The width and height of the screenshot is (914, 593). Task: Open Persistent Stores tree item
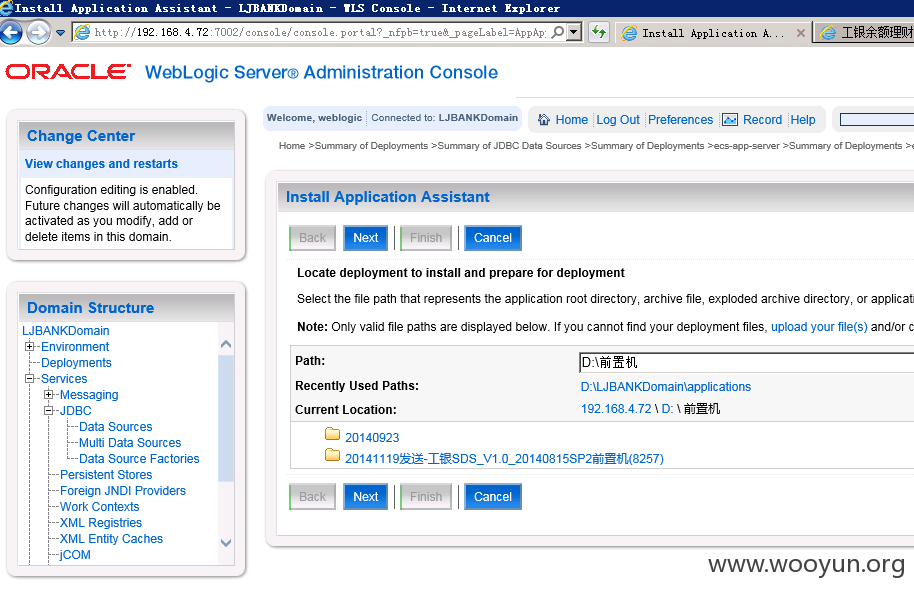pyautogui.click(x=106, y=475)
